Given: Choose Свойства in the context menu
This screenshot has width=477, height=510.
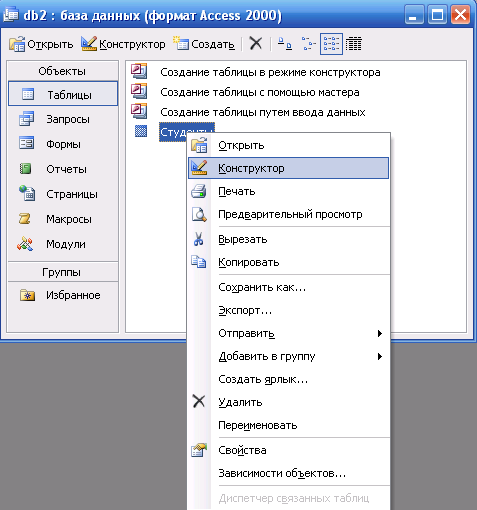Looking at the screenshot, I should click(x=289, y=450).
